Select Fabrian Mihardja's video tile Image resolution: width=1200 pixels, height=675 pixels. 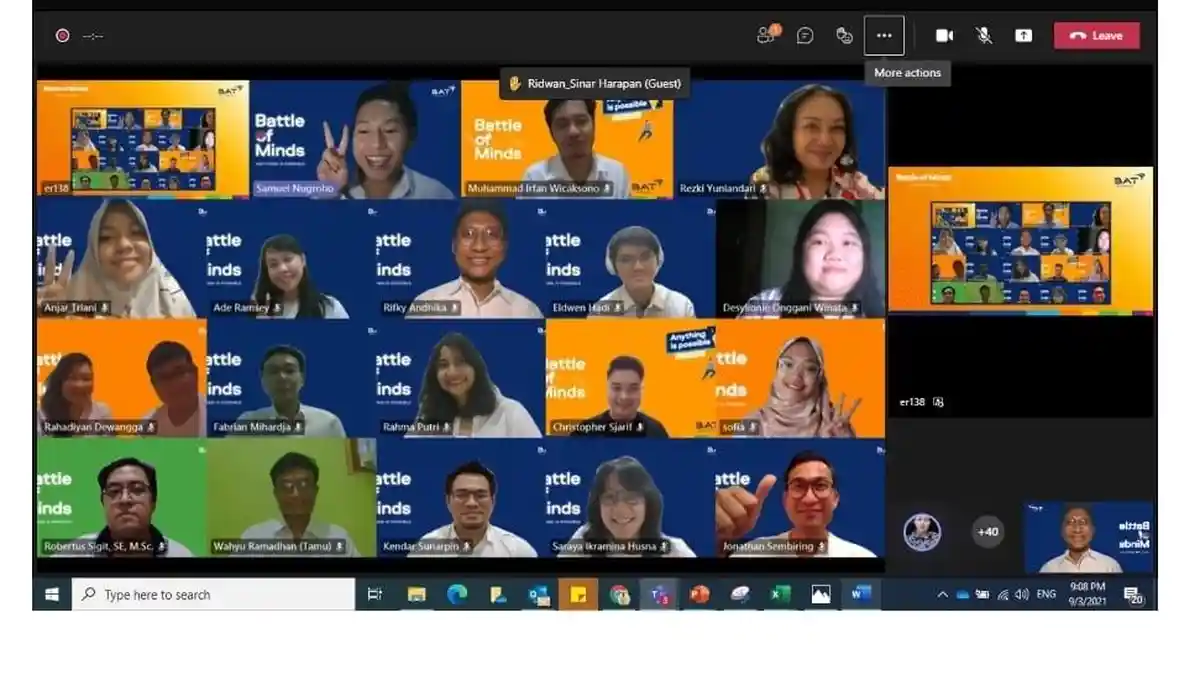[x=292, y=378]
